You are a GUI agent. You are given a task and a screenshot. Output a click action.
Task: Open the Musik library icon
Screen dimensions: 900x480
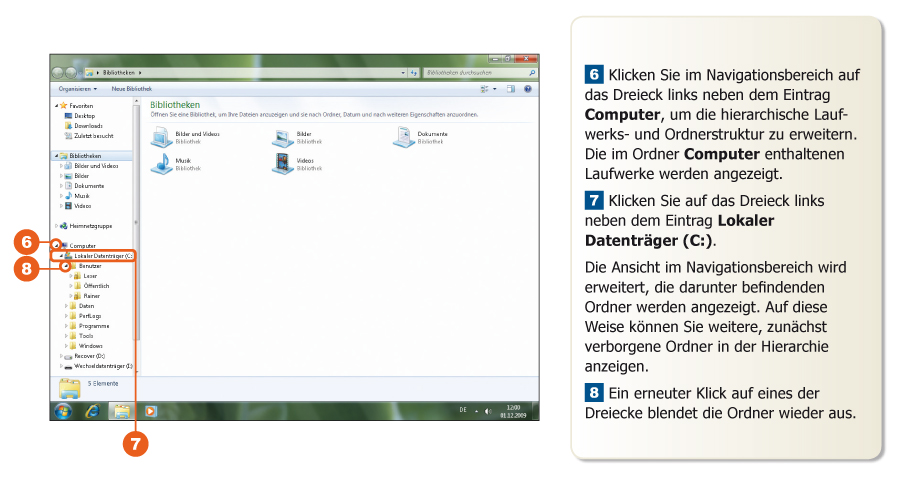pos(161,164)
